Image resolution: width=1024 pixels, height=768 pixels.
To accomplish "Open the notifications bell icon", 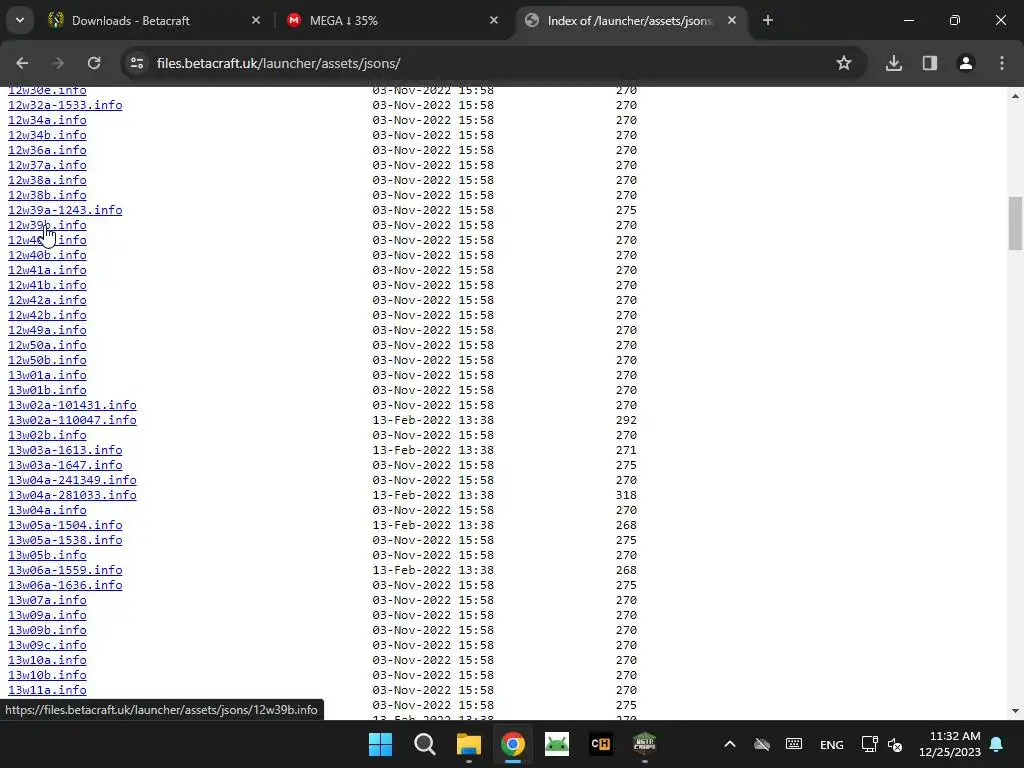I will [997, 744].
